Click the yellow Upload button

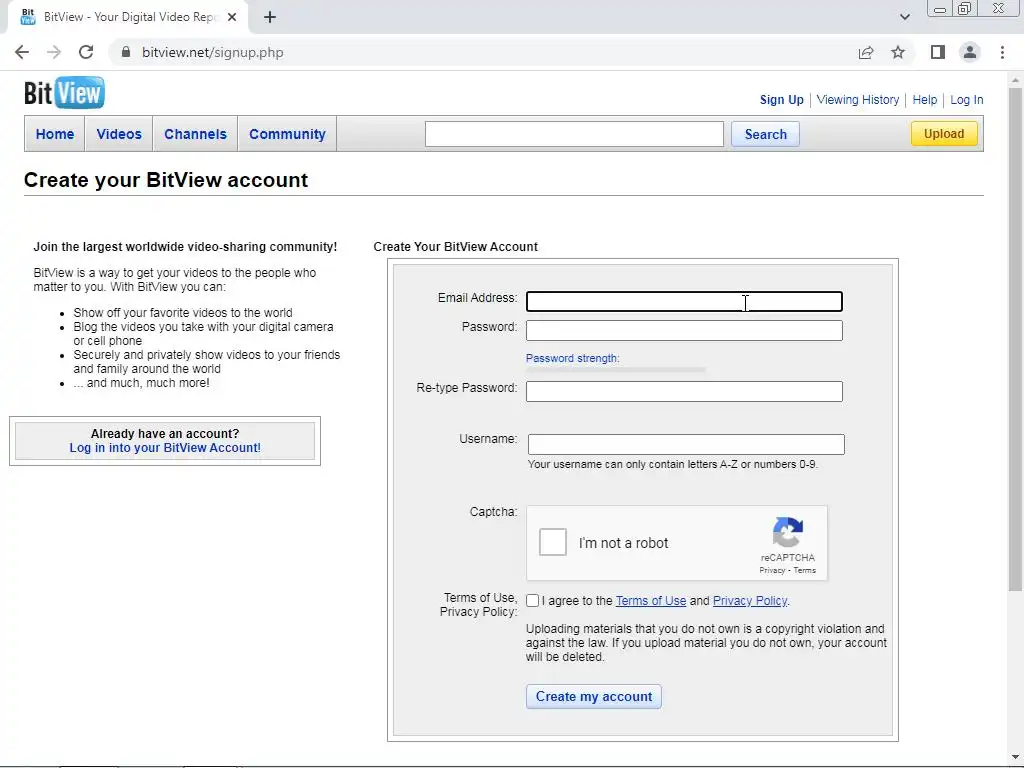pos(944,133)
